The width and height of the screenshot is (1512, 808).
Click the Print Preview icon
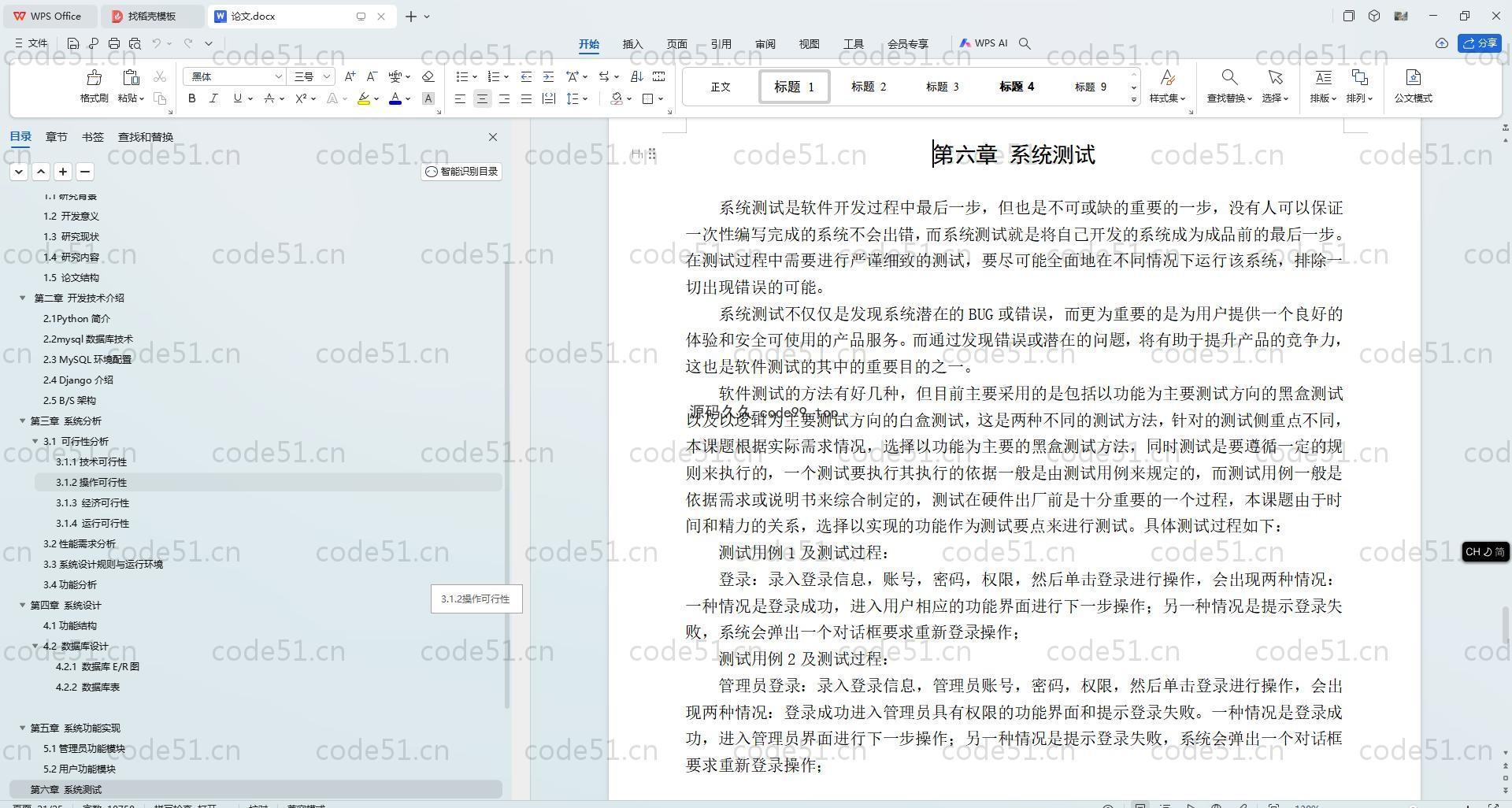pos(135,43)
